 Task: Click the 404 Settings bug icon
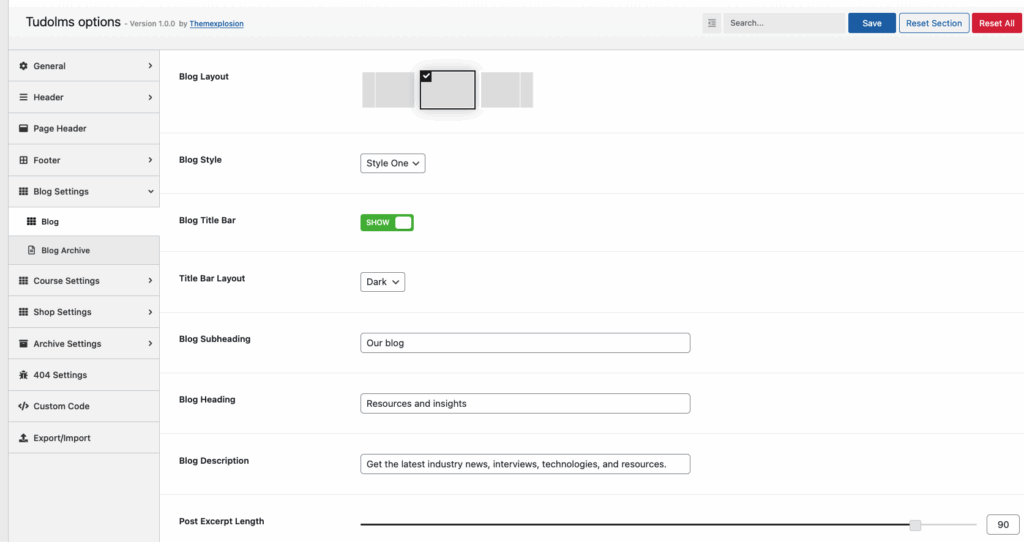click(x=24, y=375)
